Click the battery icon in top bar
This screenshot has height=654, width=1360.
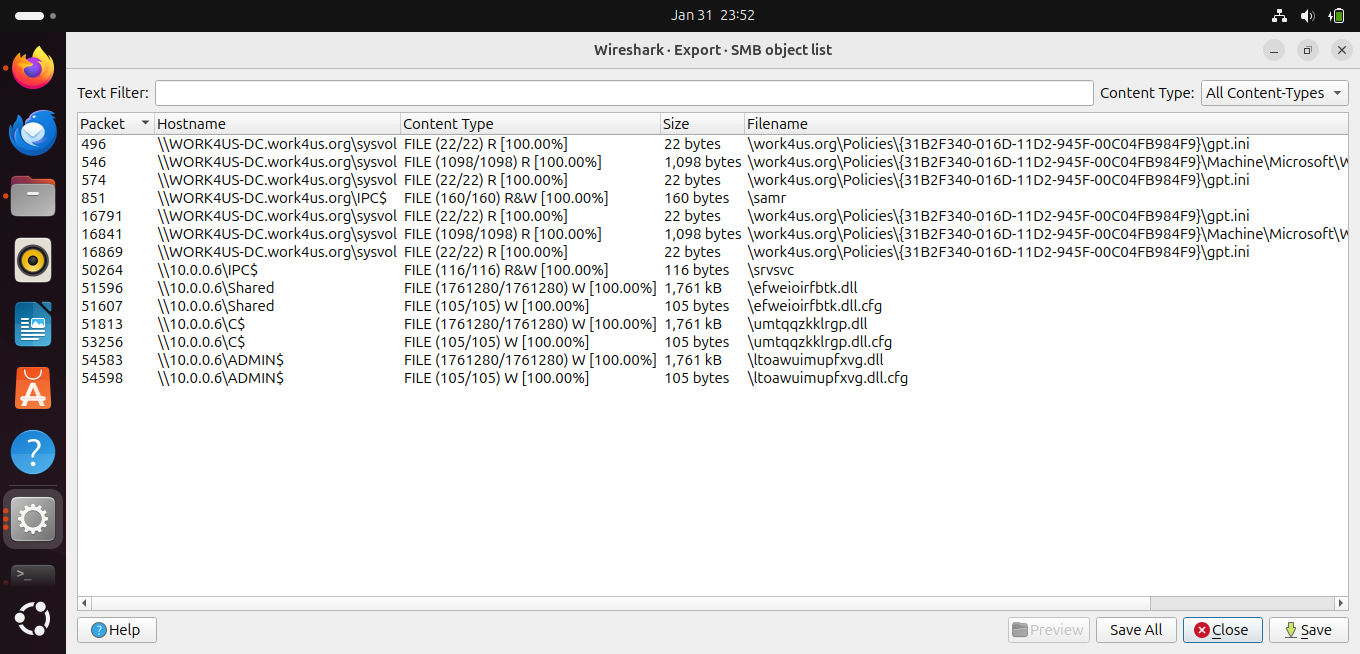point(1336,15)
